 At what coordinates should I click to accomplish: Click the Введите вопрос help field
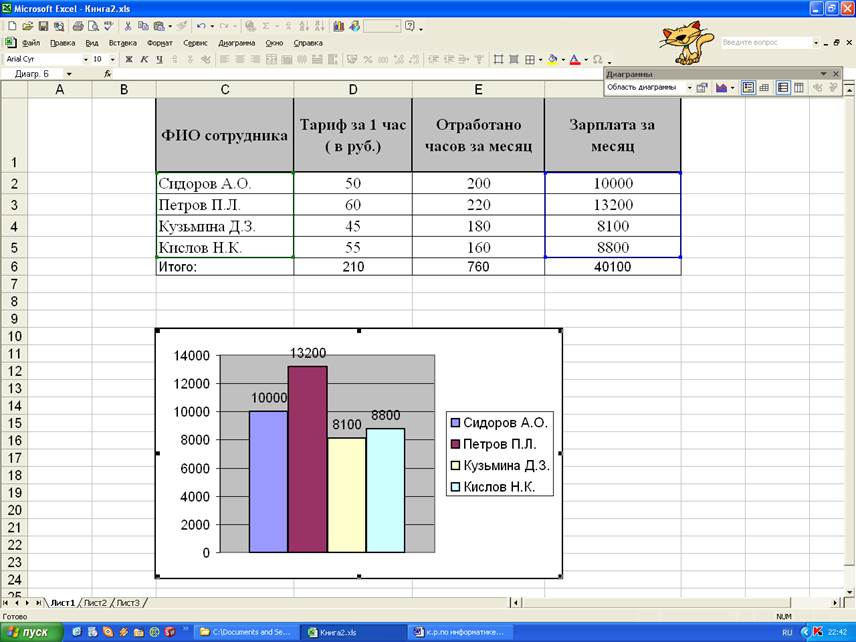point(764,43)
